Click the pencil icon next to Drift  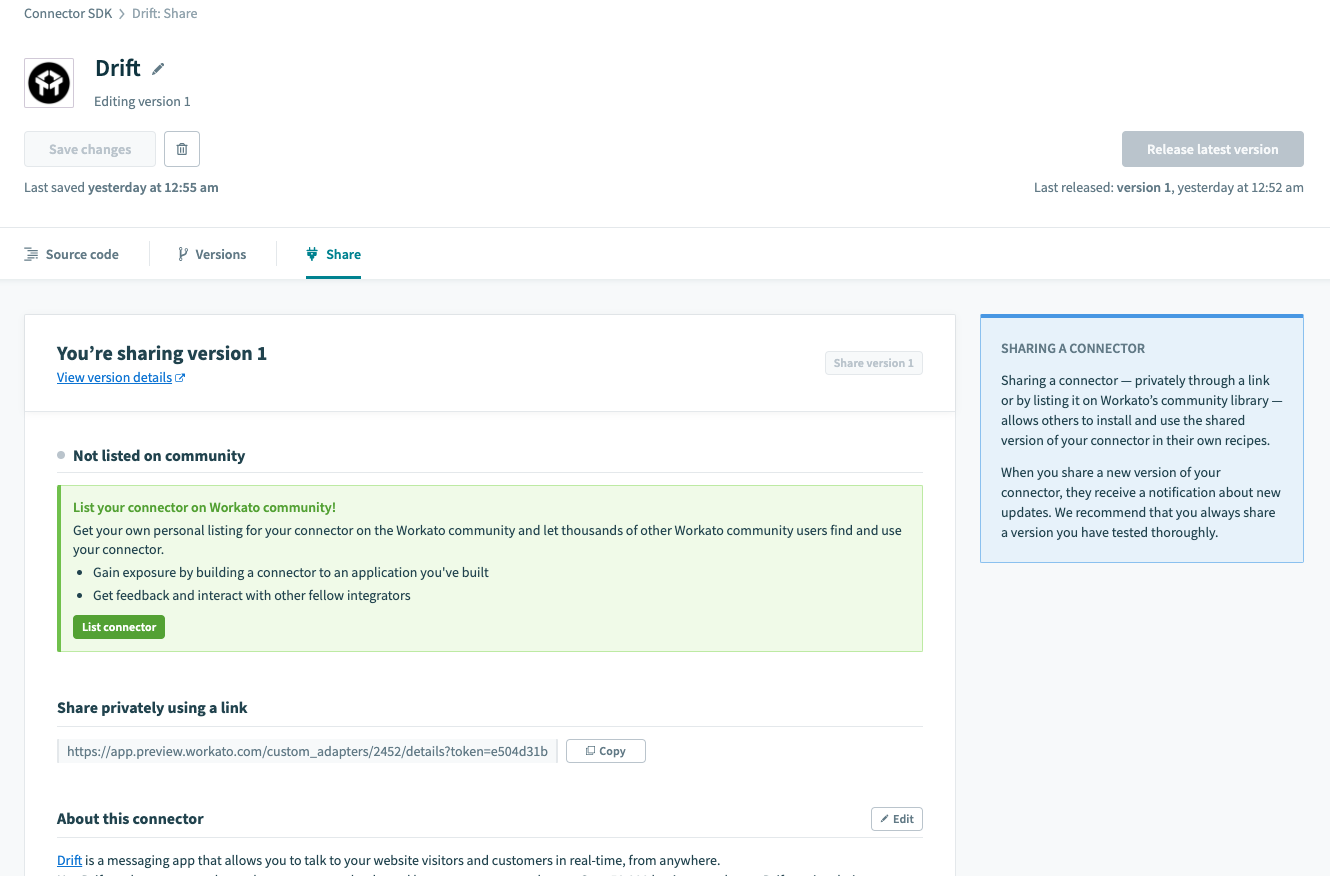coord(158,69)
